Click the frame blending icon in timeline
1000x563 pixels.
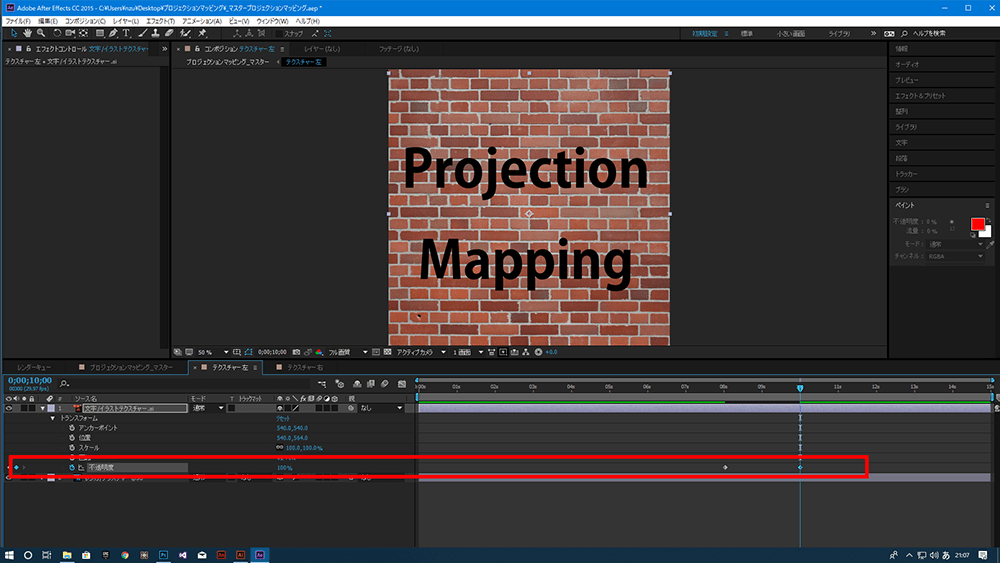click(x=371, y=384)
